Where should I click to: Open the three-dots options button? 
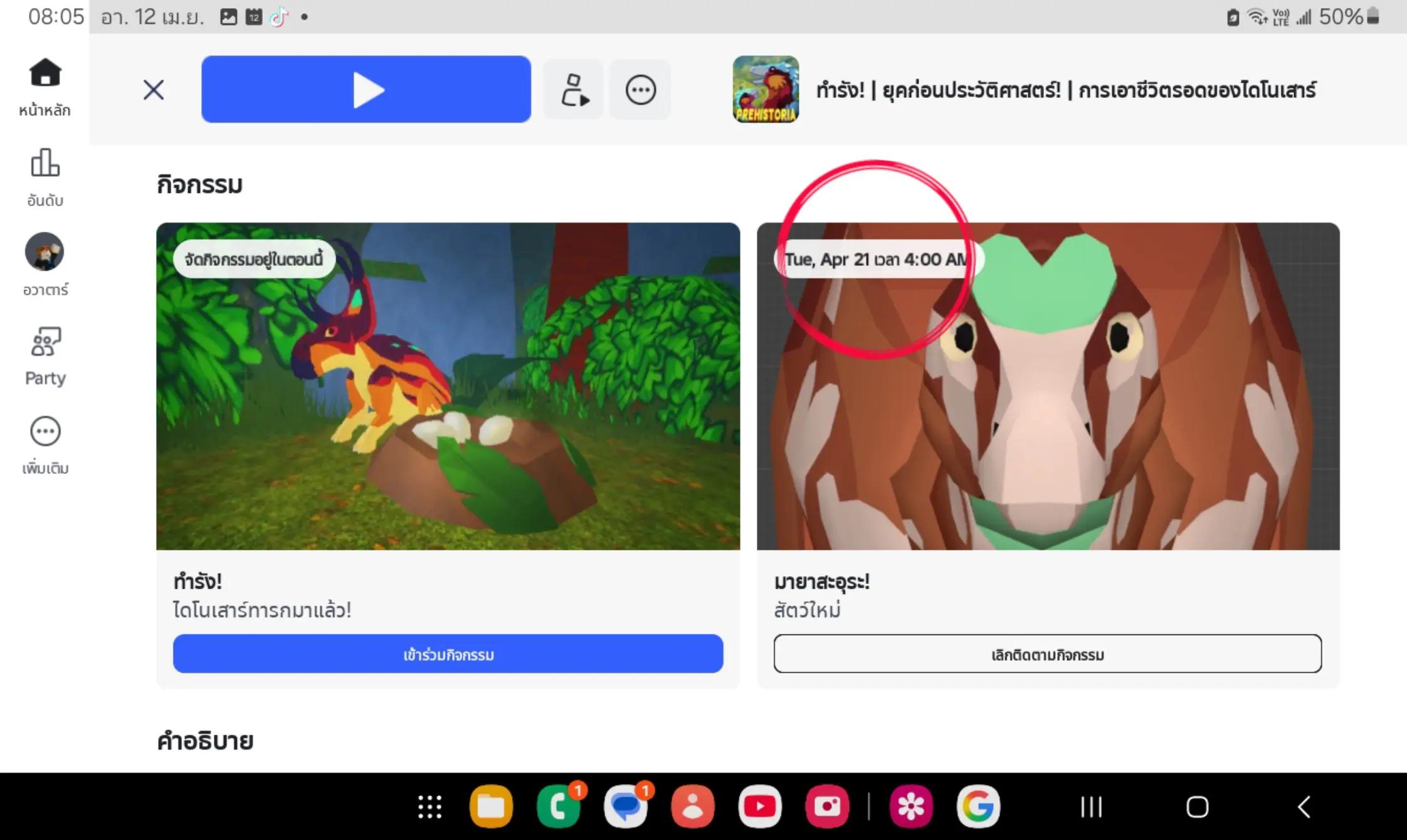tap(640, 90)
